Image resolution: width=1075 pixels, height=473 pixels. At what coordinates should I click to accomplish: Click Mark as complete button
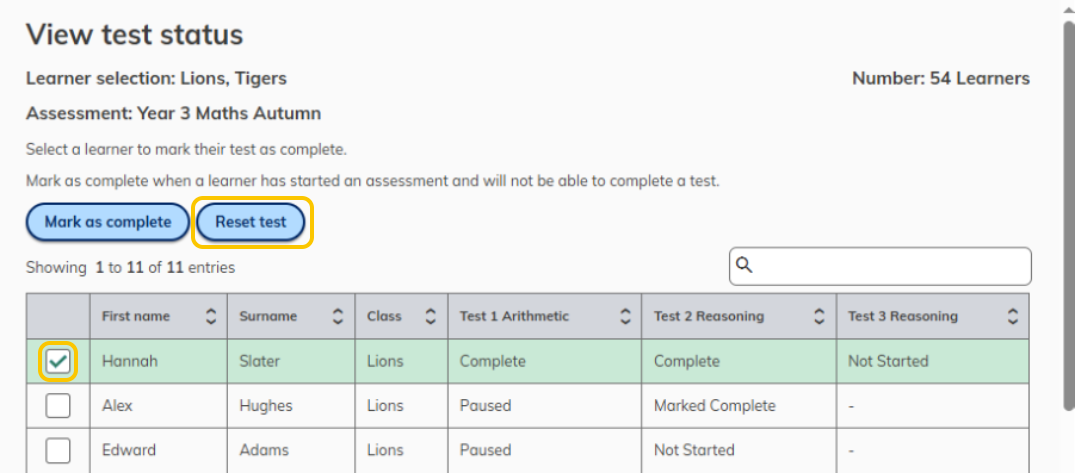(x=108, y=222)
